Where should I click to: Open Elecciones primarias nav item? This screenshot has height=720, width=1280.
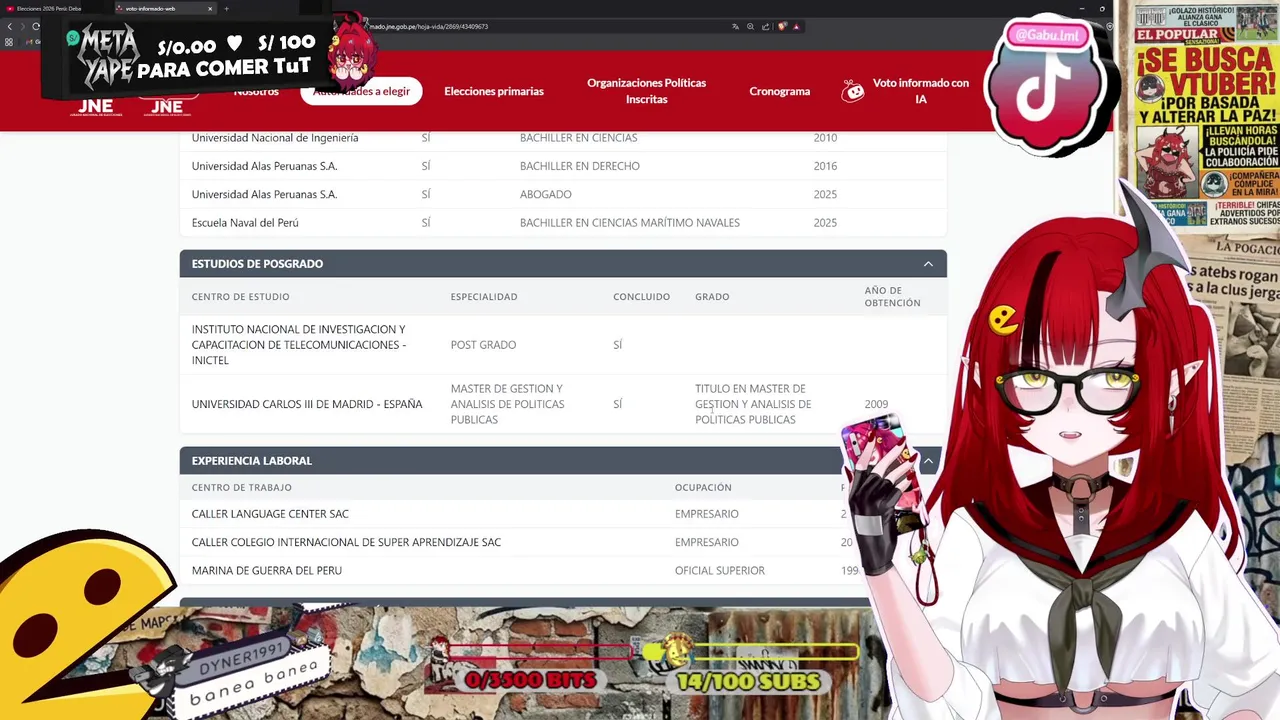click(x=494, y=91)
